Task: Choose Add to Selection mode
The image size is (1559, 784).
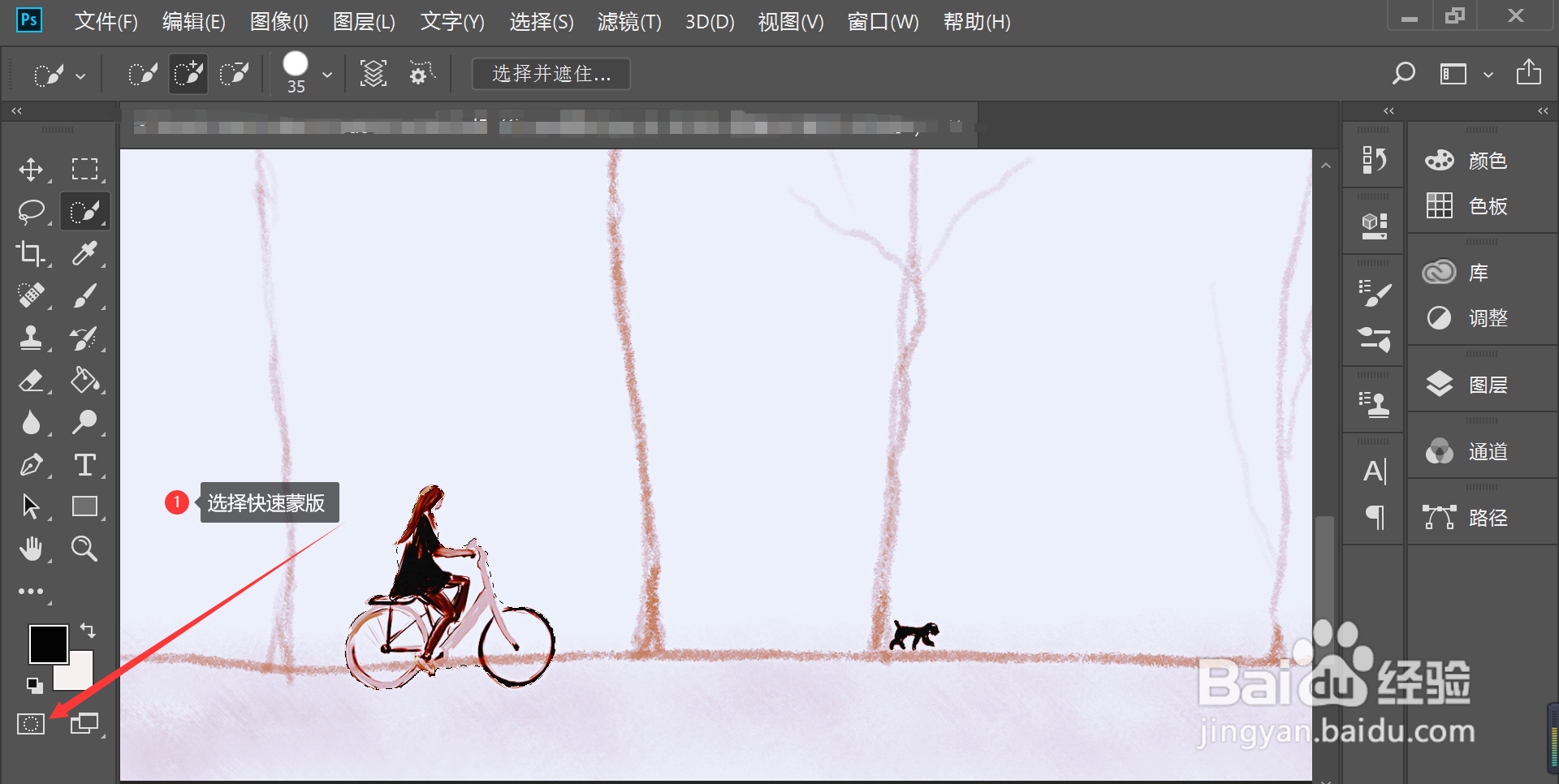Action: [188, 74]
